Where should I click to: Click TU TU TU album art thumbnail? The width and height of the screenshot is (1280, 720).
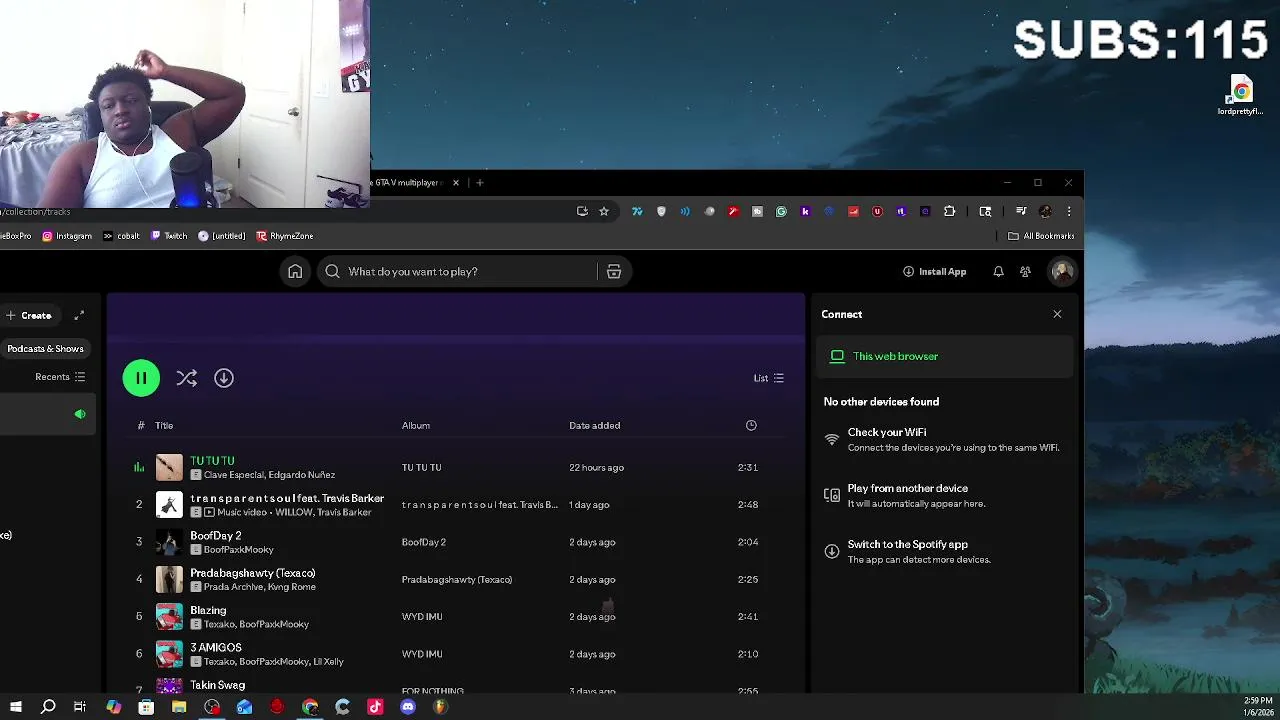tap(169, 467)
